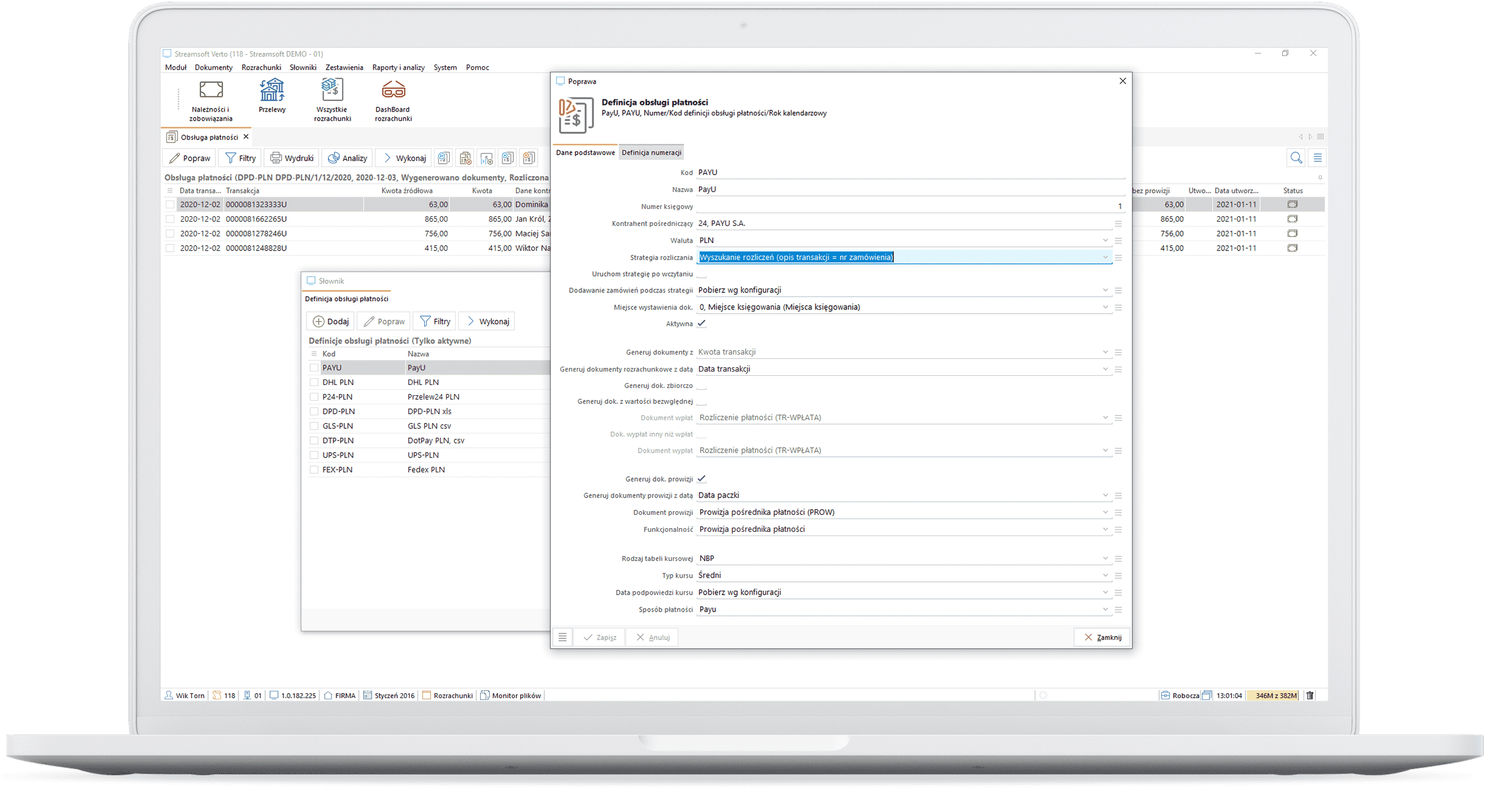1493x812 pixels.
Task: Expand the Miejsce wystawienia dok. dropdown
Action: coord(1105,308)
